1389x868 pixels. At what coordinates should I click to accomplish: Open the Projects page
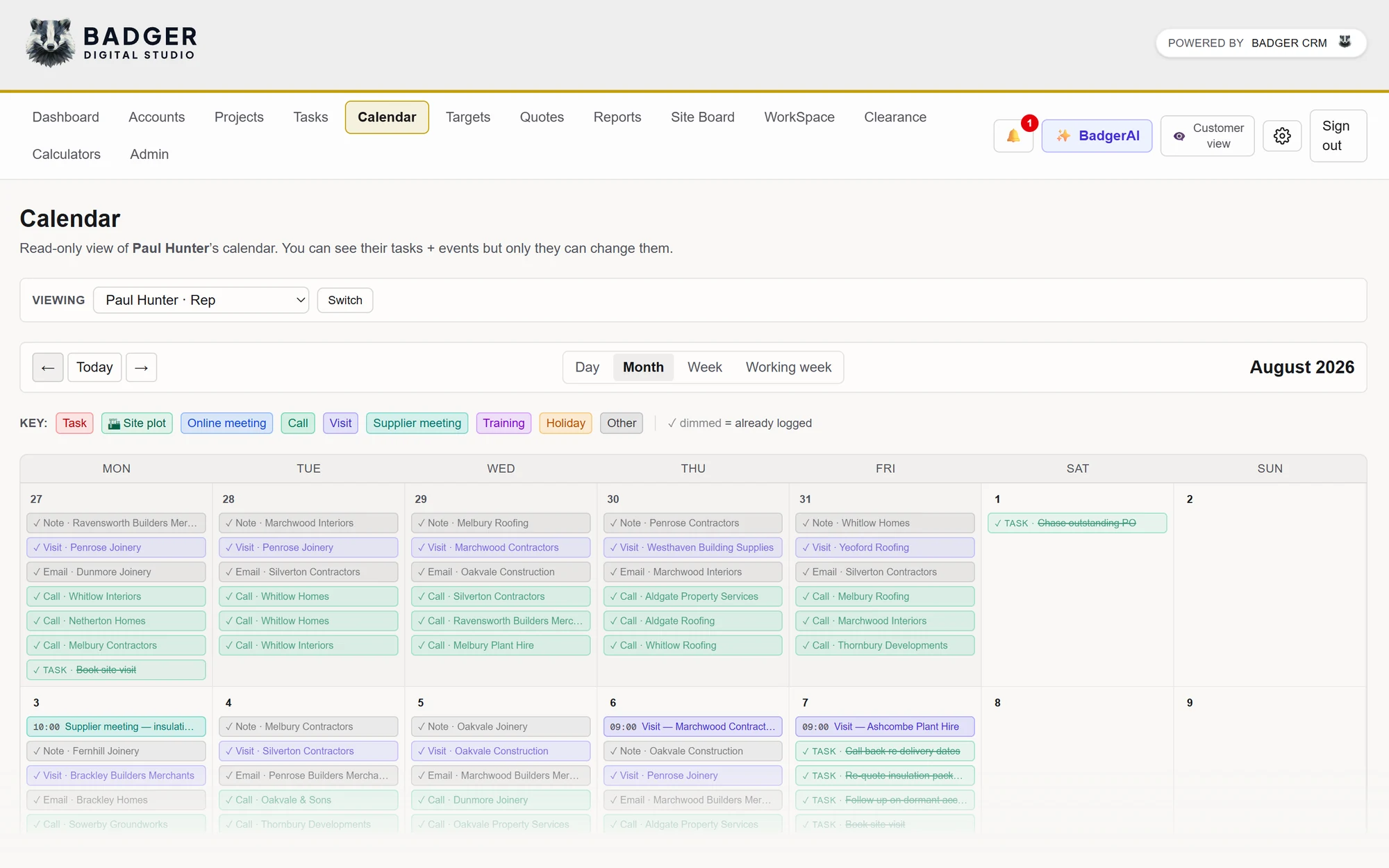pos(239,117)
